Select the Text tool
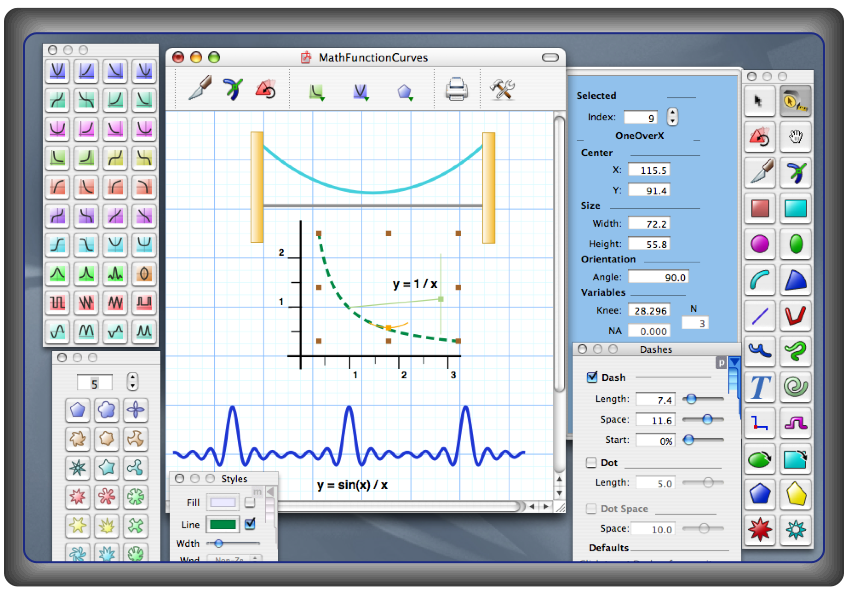Screen dimensions: 850x600 759,387
